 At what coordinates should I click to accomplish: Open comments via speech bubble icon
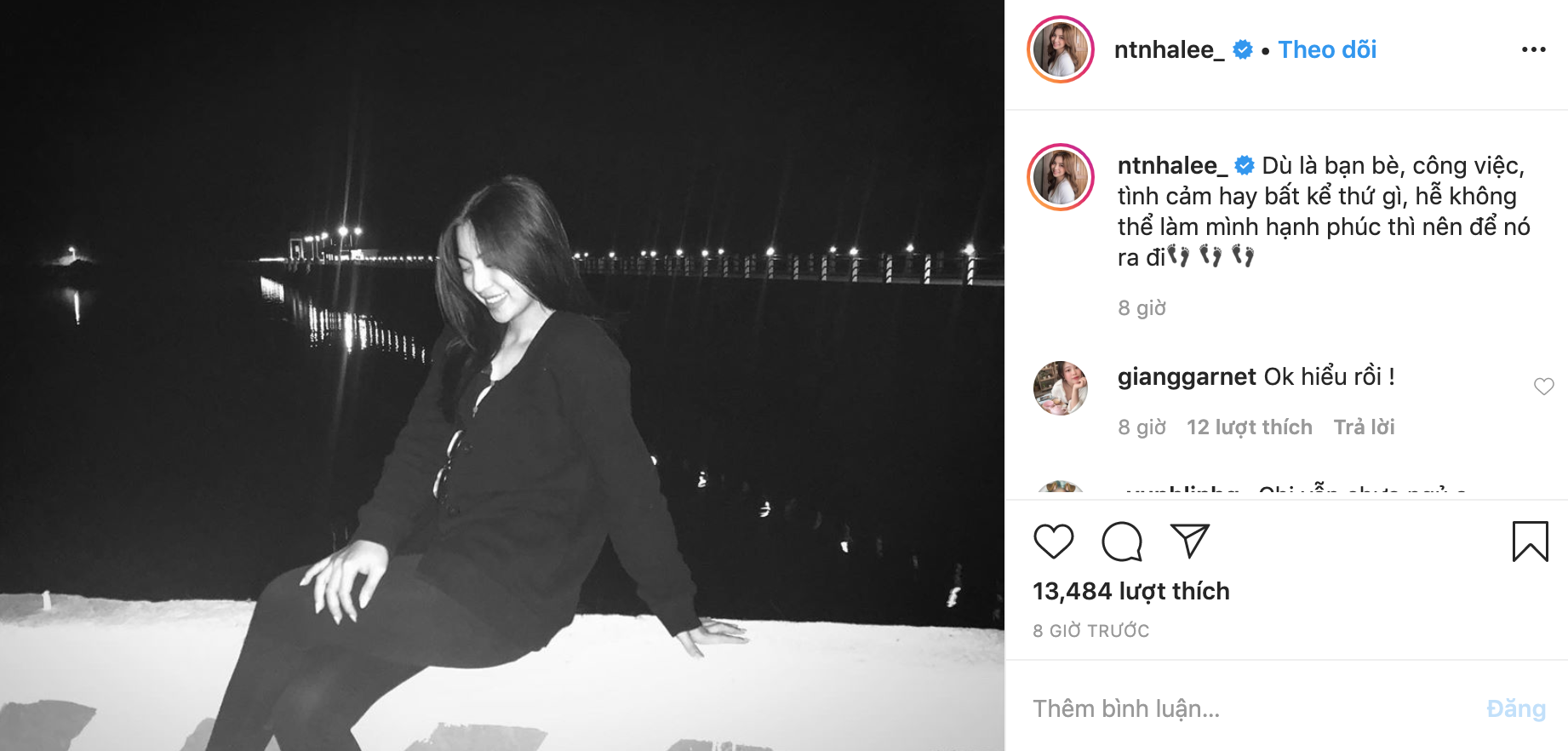pyautogui.click(x=1121, y=542)
